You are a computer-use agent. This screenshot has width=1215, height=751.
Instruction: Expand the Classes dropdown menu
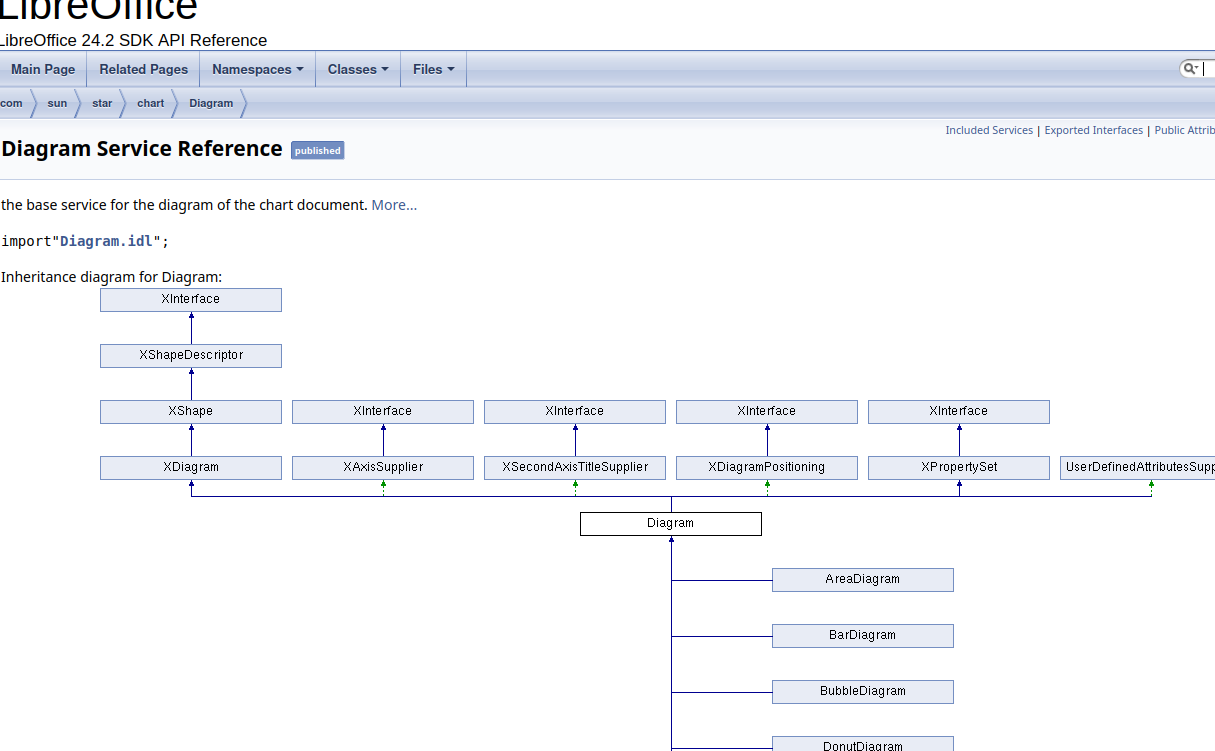click(x=358, y=69)
